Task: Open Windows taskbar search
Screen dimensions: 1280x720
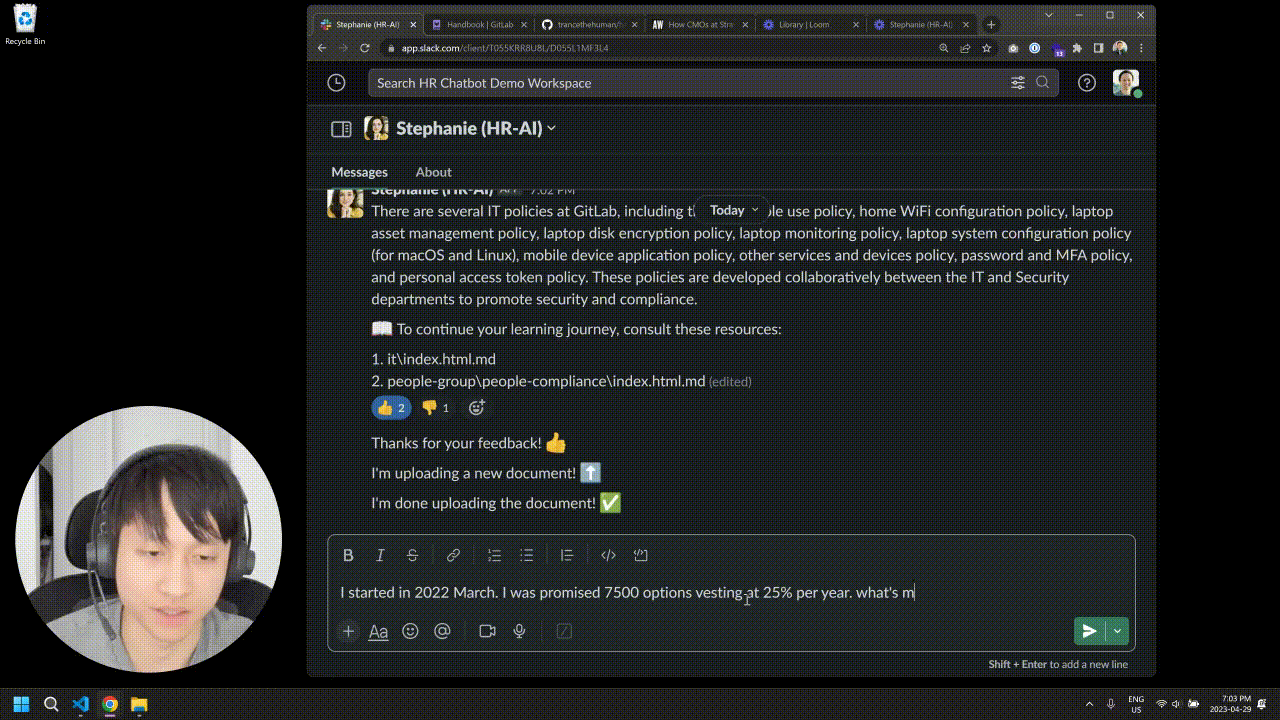Action: [51, 704]
